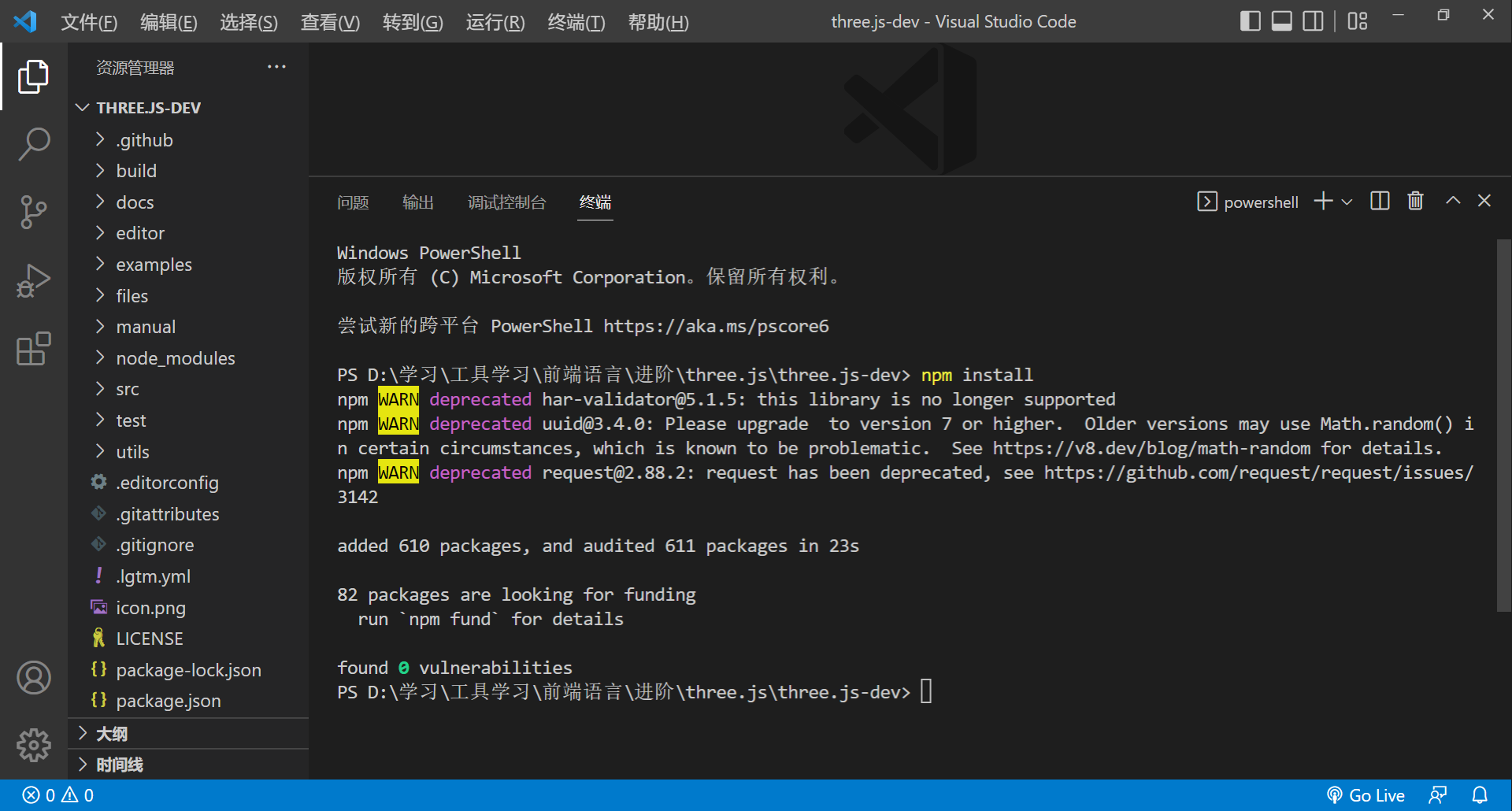Expand the utils folder

188,452
